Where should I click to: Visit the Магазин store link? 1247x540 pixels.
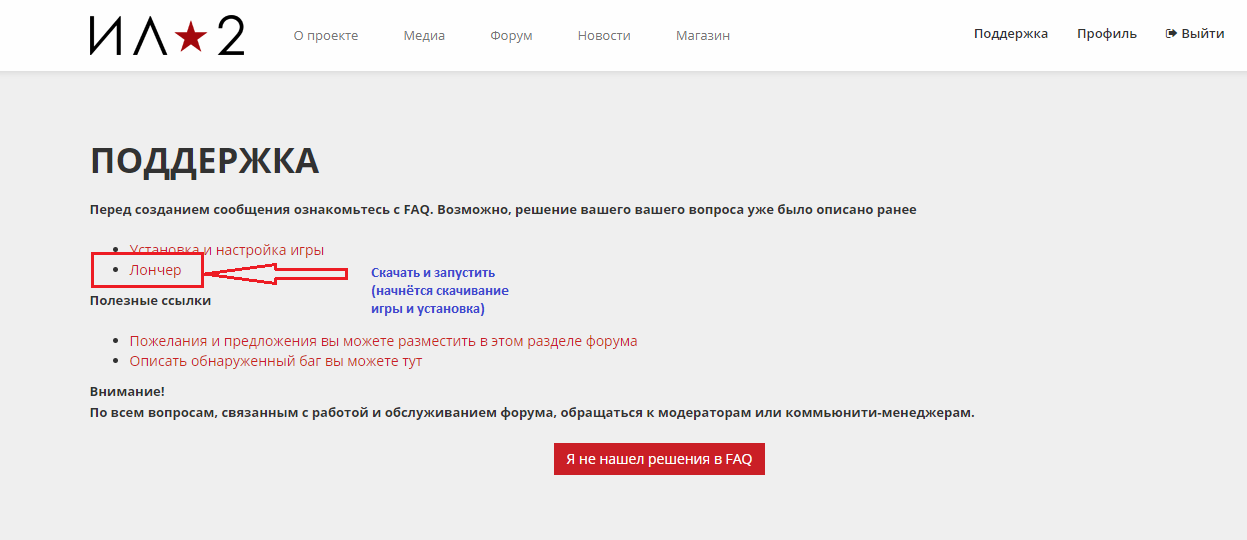pyautogui.click(x=703, y=36)
